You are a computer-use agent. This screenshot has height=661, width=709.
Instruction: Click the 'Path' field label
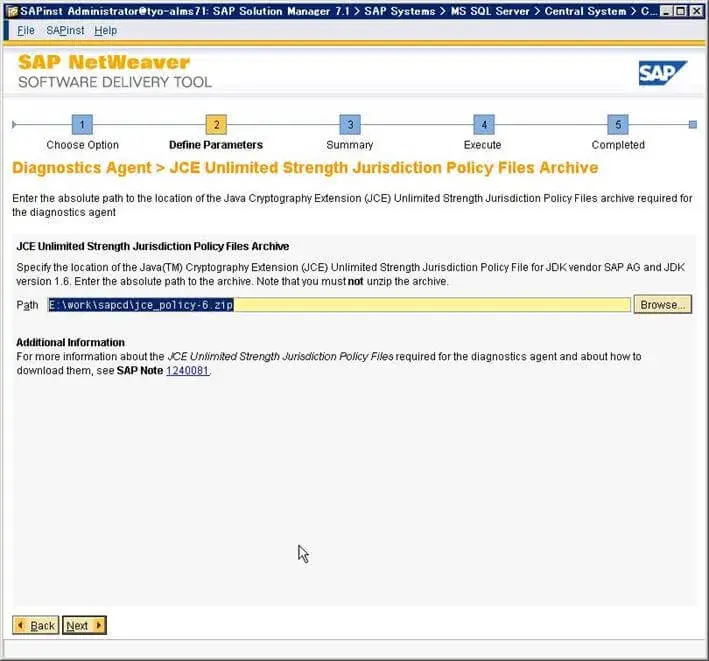27,305
